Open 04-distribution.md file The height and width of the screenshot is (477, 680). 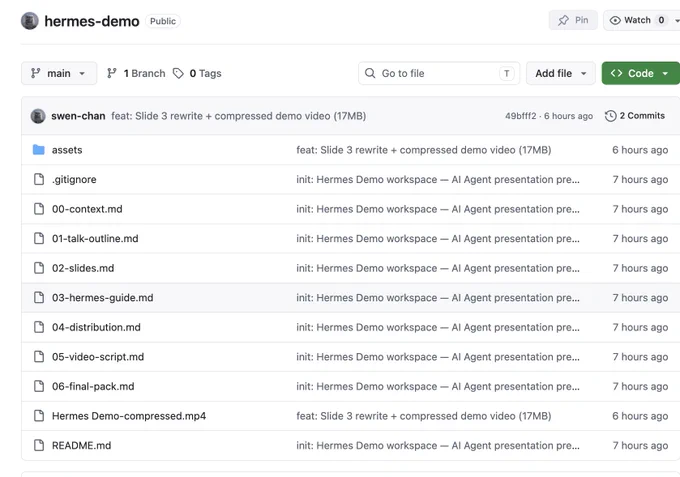click(x=96, y=327)
